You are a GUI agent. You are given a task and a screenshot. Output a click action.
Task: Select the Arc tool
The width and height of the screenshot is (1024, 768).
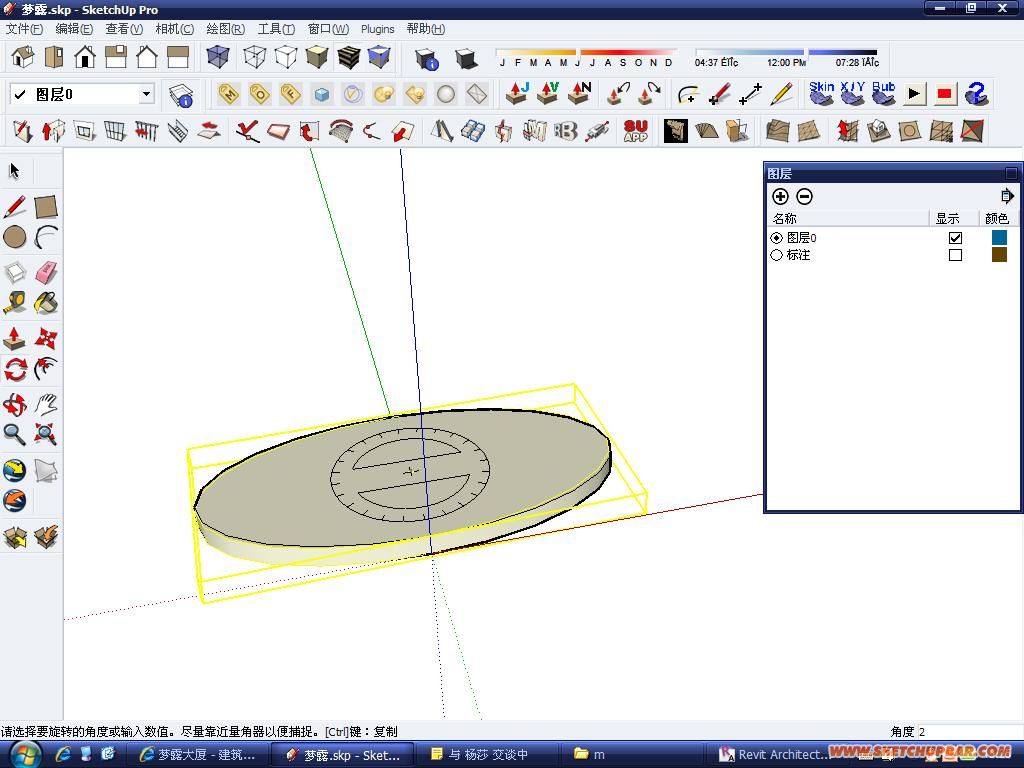pos(46,237)
